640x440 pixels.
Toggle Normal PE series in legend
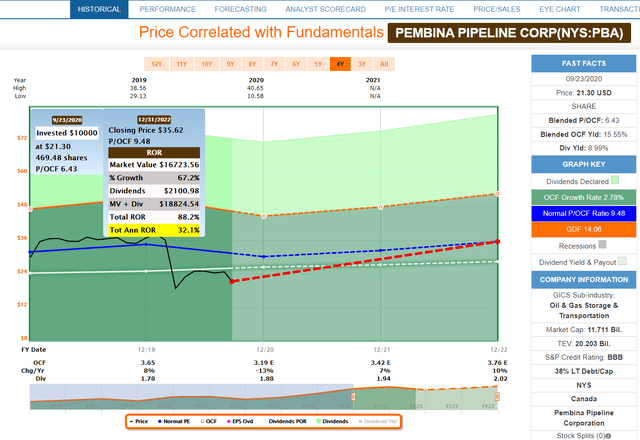(x=174, y=421)
